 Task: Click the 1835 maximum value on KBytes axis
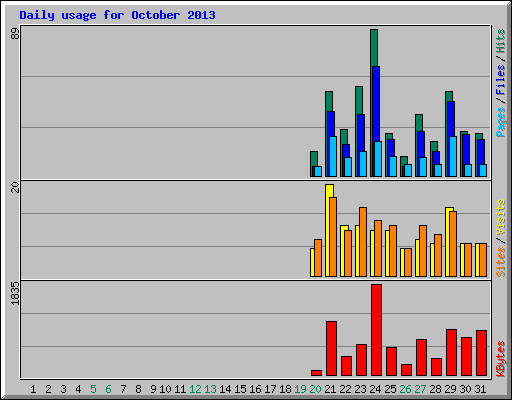click(x=15, y=293)
